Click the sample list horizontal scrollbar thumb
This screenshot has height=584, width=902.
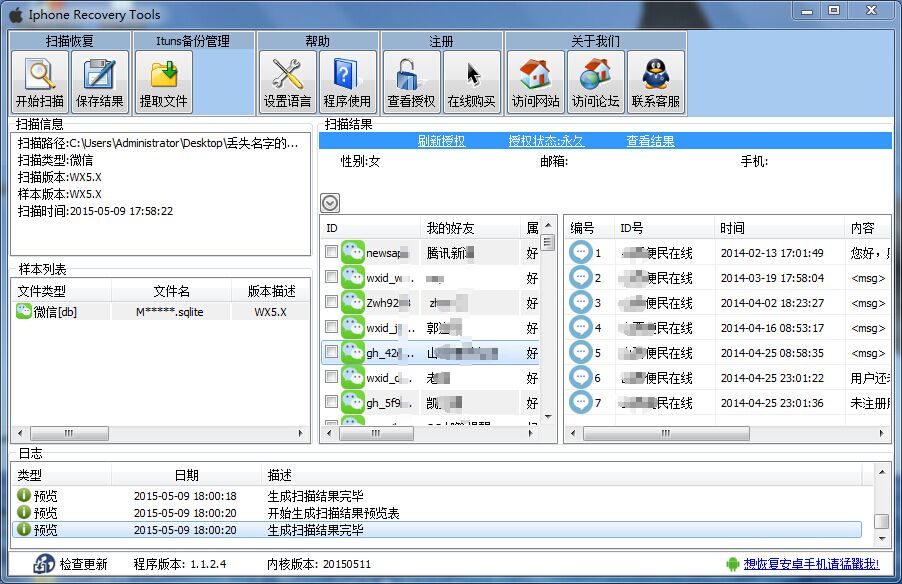69,433
